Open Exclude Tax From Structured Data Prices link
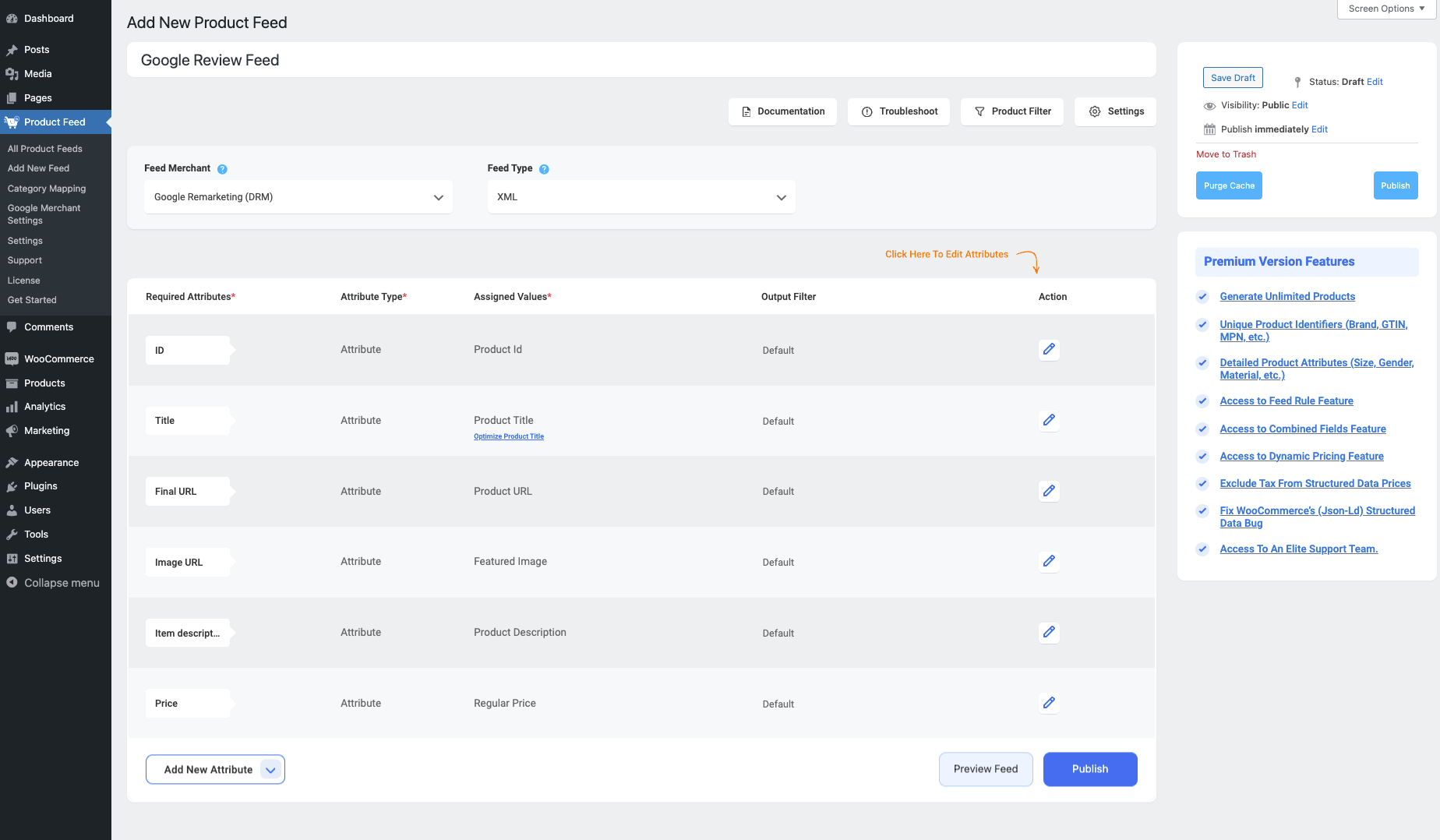1440x840 pixels. [1315, 484]
